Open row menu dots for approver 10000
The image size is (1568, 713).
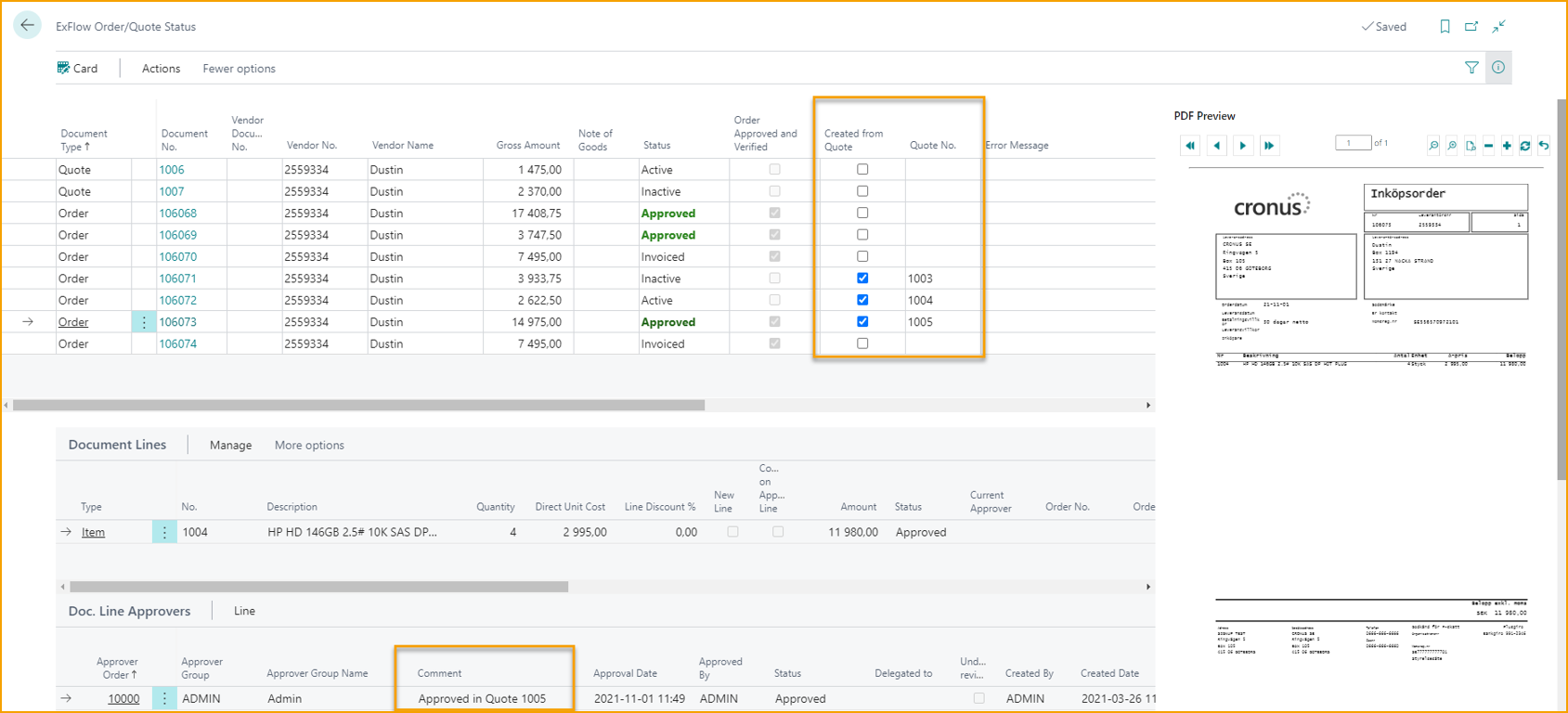coord(164,698)
